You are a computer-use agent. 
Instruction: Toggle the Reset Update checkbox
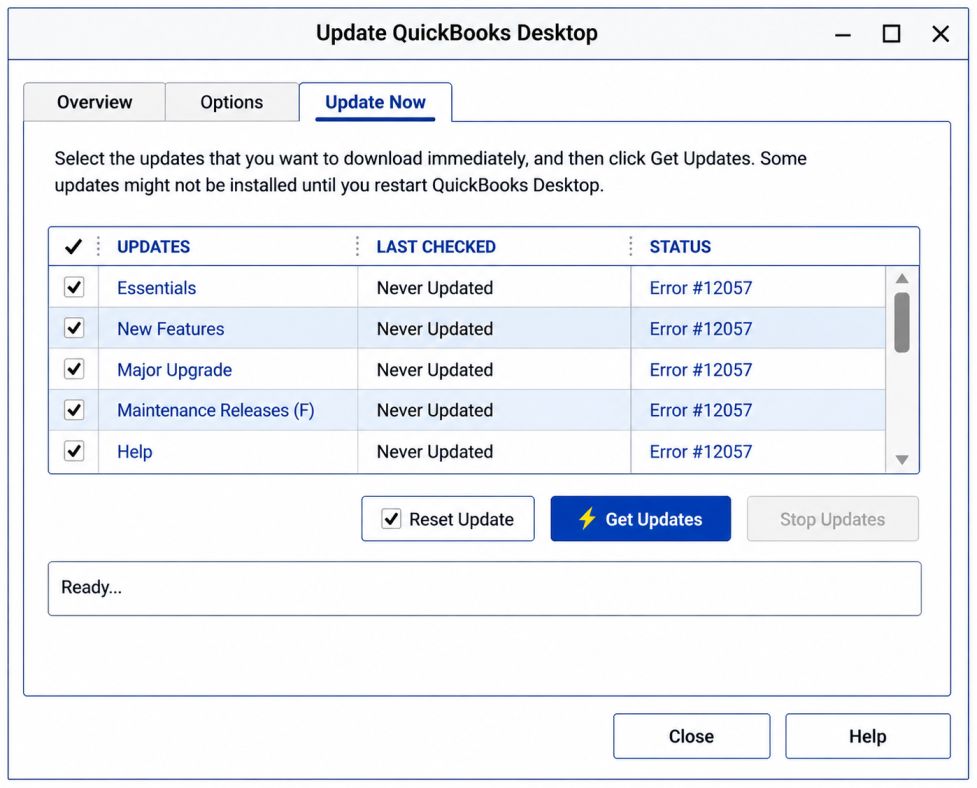(391, 519)
